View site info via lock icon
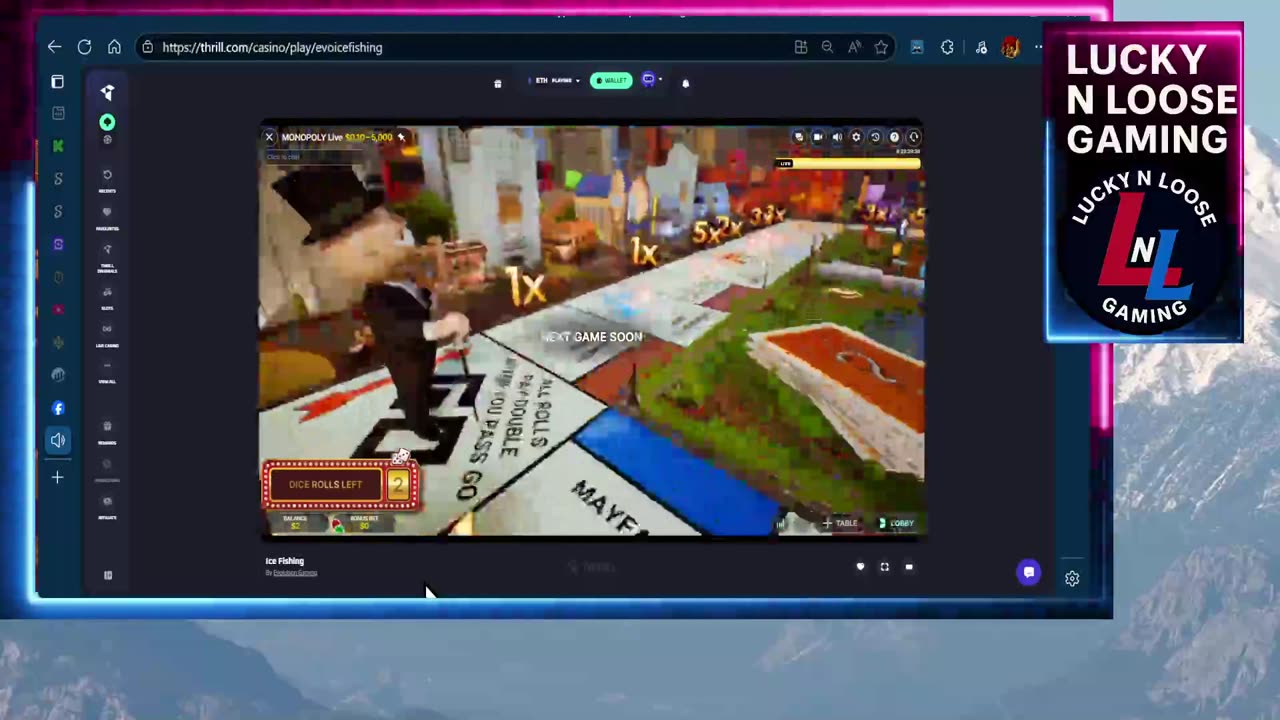Viewport: 1280px width, 720px height. click(147, 47)
